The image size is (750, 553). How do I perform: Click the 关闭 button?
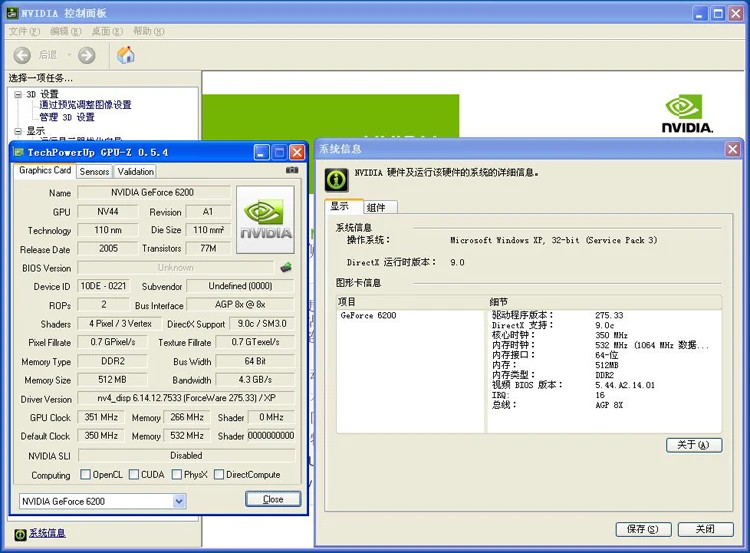pos(705,529)
